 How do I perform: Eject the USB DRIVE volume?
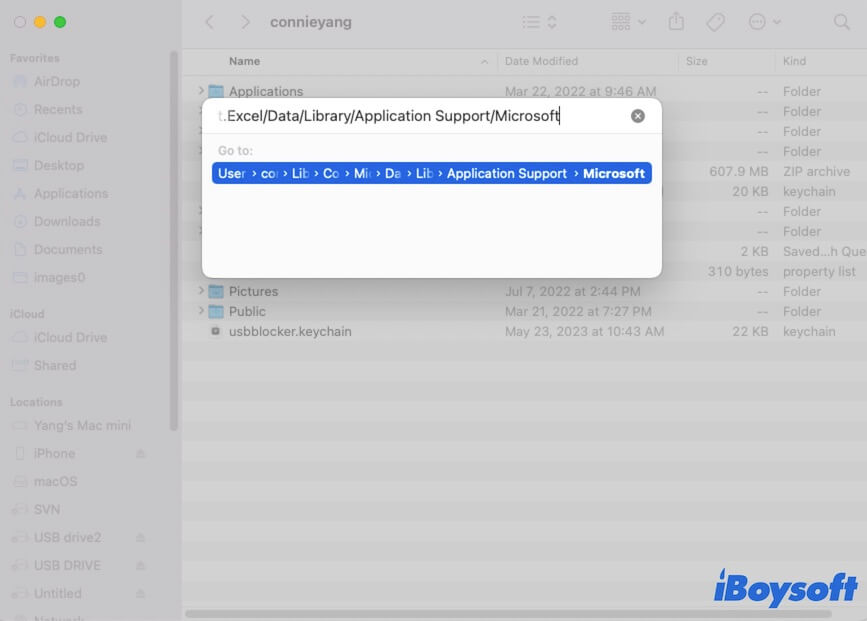click(141, 566)
